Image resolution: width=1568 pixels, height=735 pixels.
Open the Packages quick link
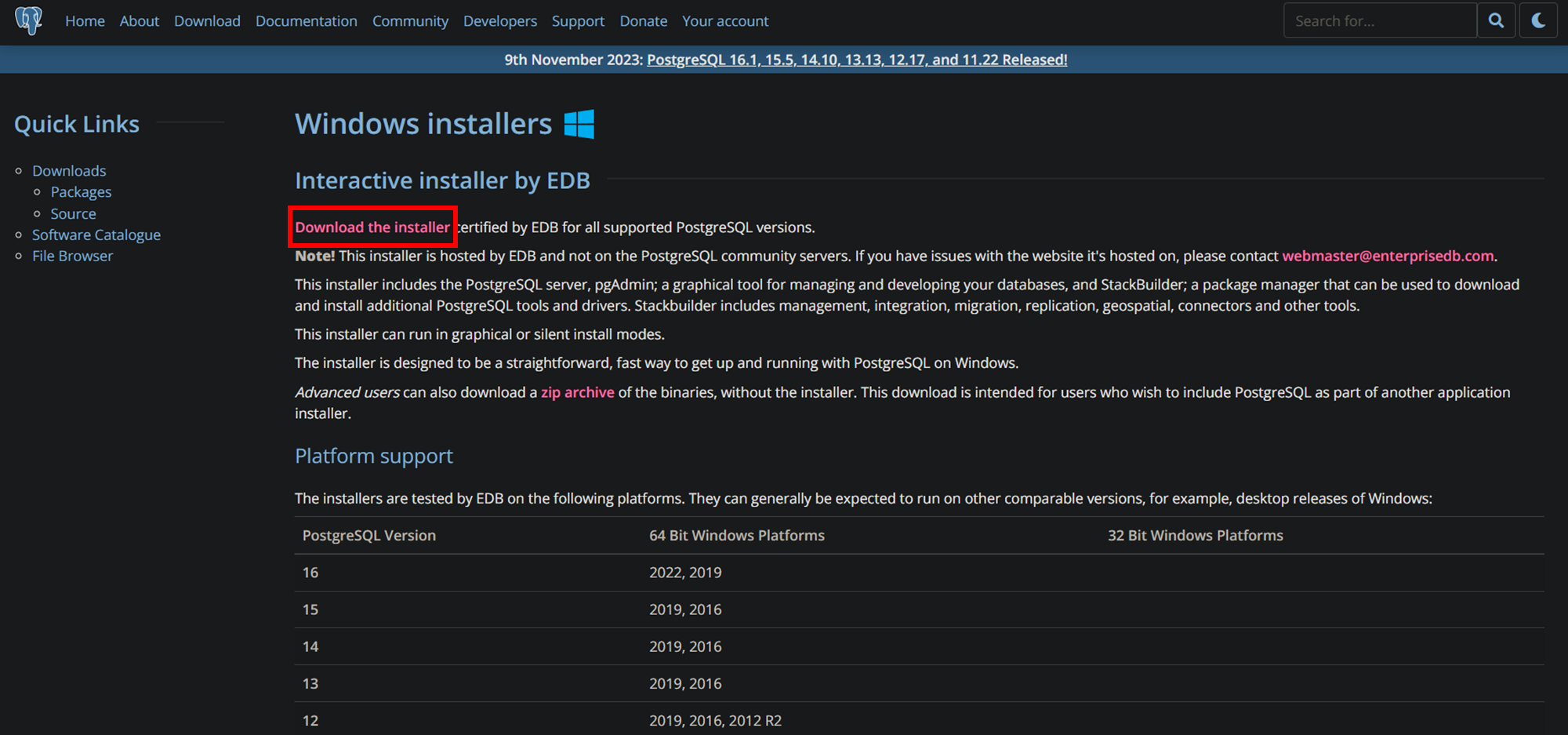click(81, 192)
